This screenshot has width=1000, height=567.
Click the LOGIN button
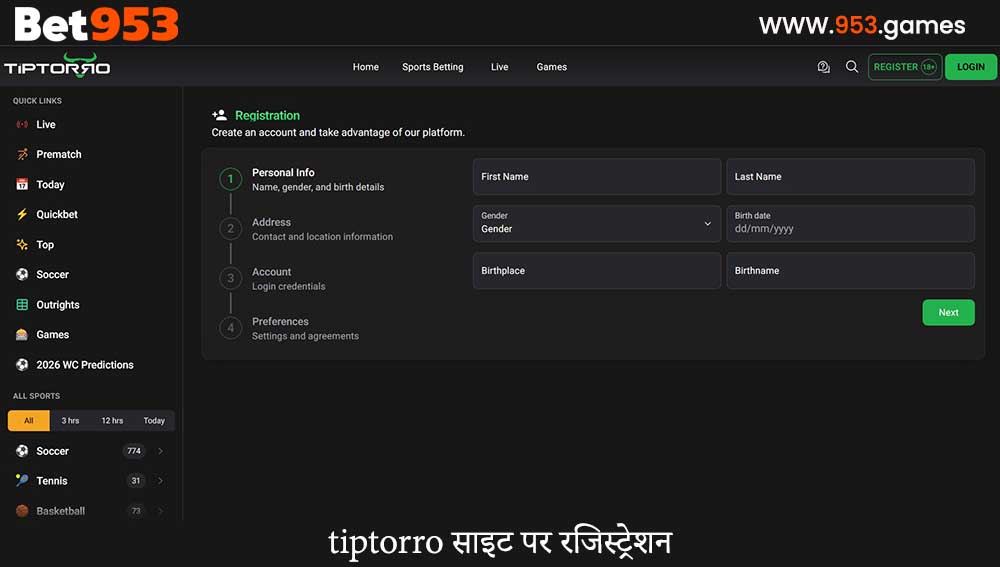click(971, 67)
